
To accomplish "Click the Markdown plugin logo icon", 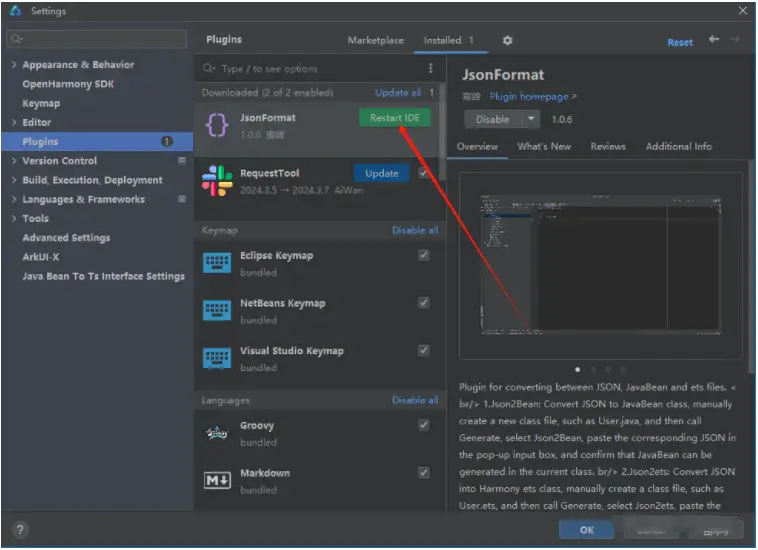I will (x=217, y=480).
